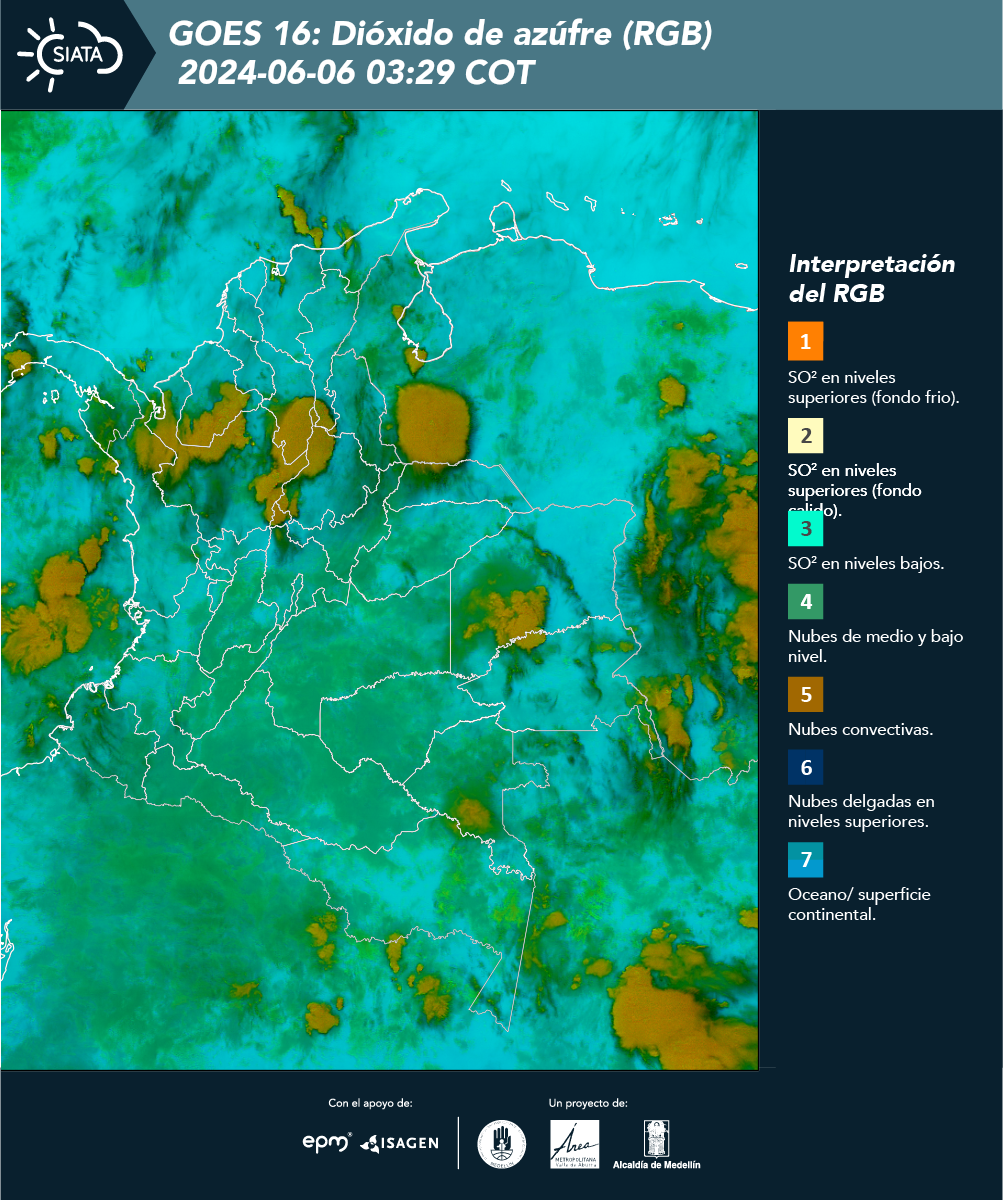1003x1200 pixels.
Task: Click the title 'GOES 16: Dióxido de azúfre (RGB)'
Action: tap(441, 34)
